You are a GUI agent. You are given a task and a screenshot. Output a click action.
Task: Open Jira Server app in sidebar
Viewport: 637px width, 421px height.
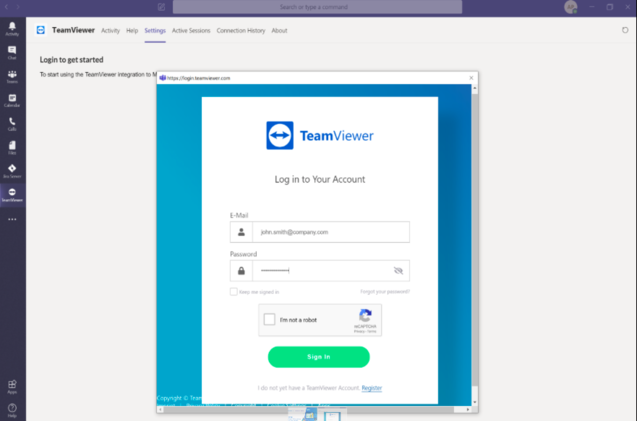point(12,171)
